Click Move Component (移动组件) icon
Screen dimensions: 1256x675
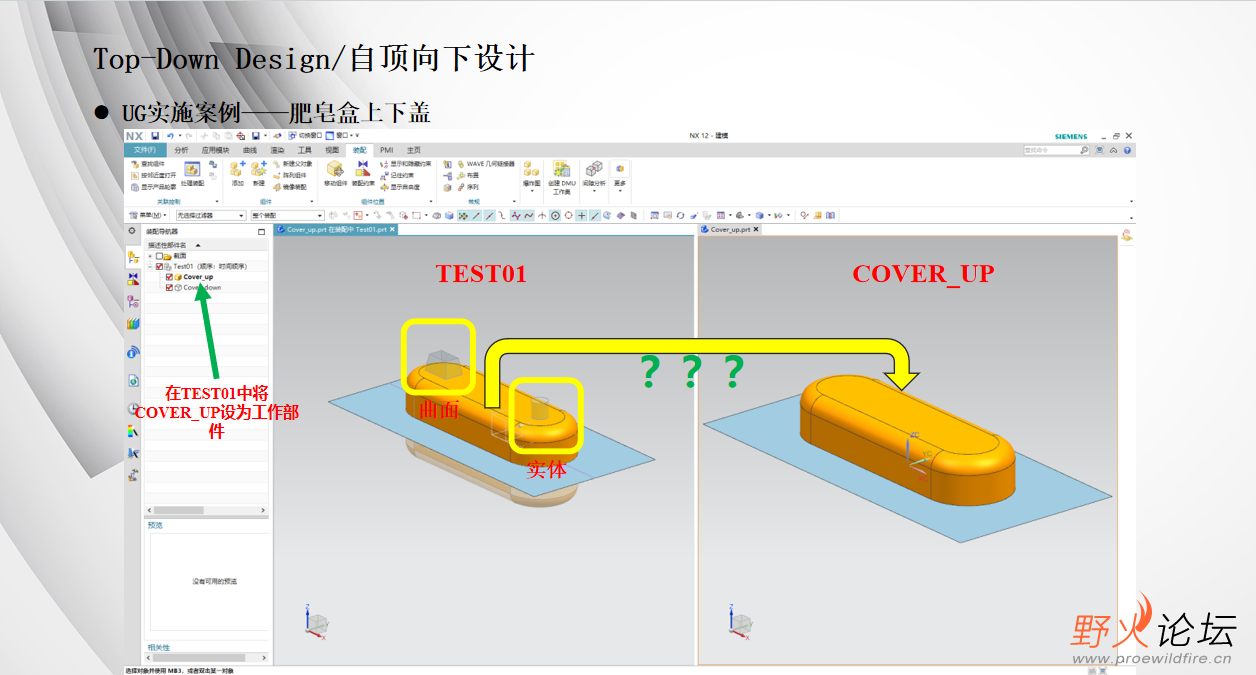click(335, 174)
